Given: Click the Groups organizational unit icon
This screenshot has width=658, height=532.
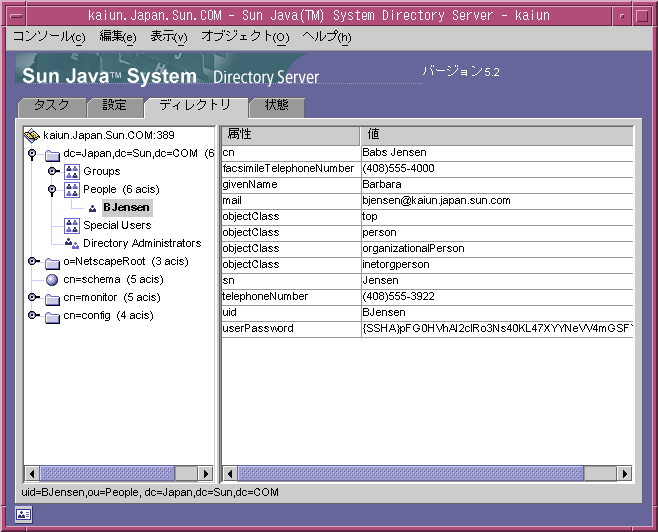Looking at the screenshot, I should click(72, 172).
